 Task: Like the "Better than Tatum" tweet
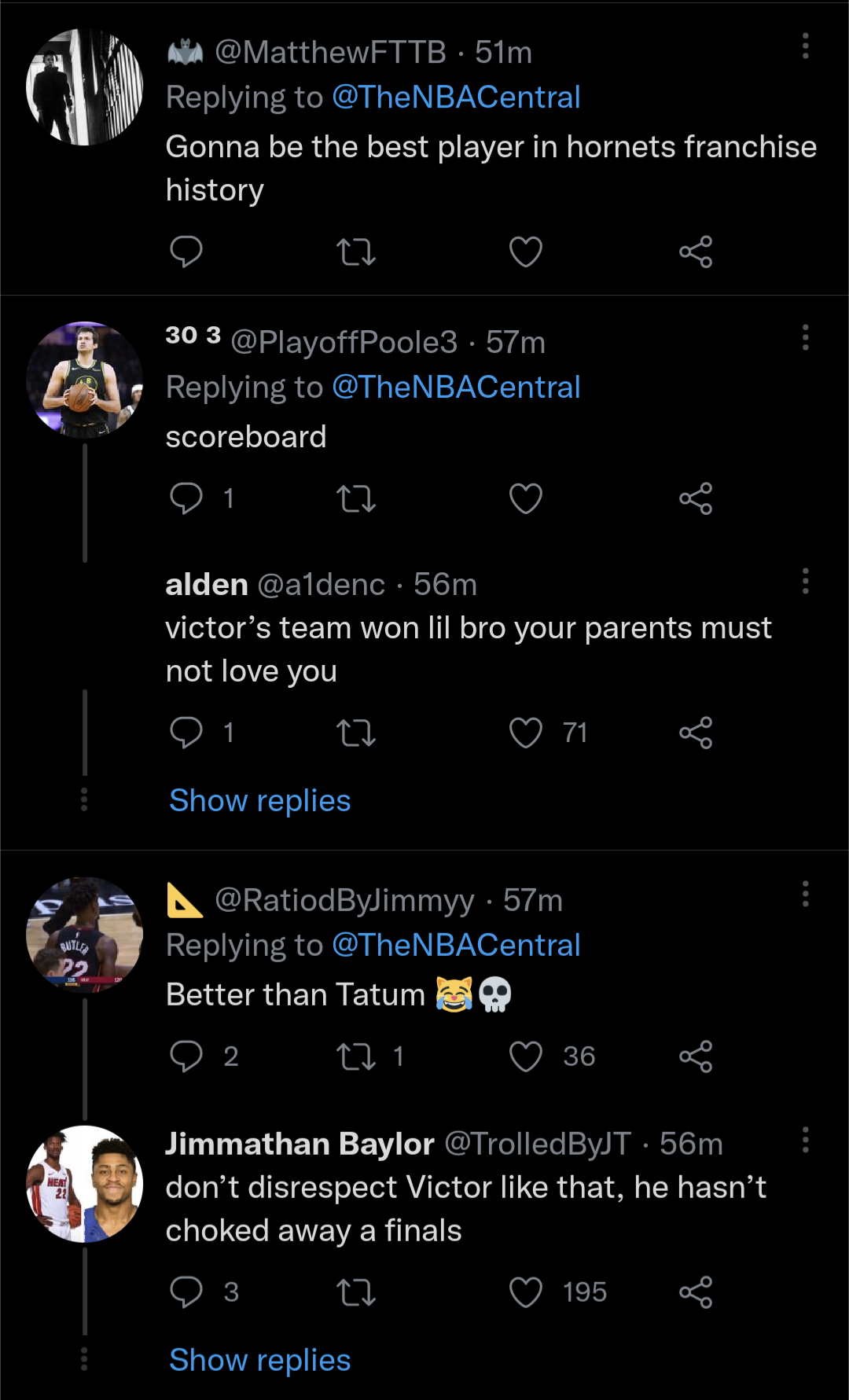pyautogui.click(x=525, y=1056)
